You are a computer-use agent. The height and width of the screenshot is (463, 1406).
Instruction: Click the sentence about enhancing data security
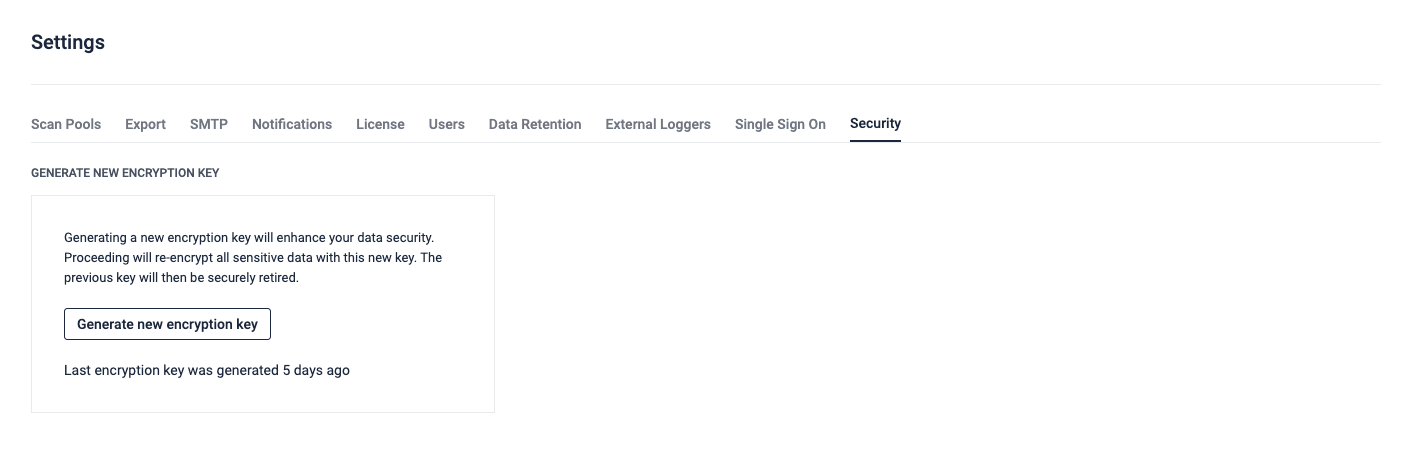(249, 238)
